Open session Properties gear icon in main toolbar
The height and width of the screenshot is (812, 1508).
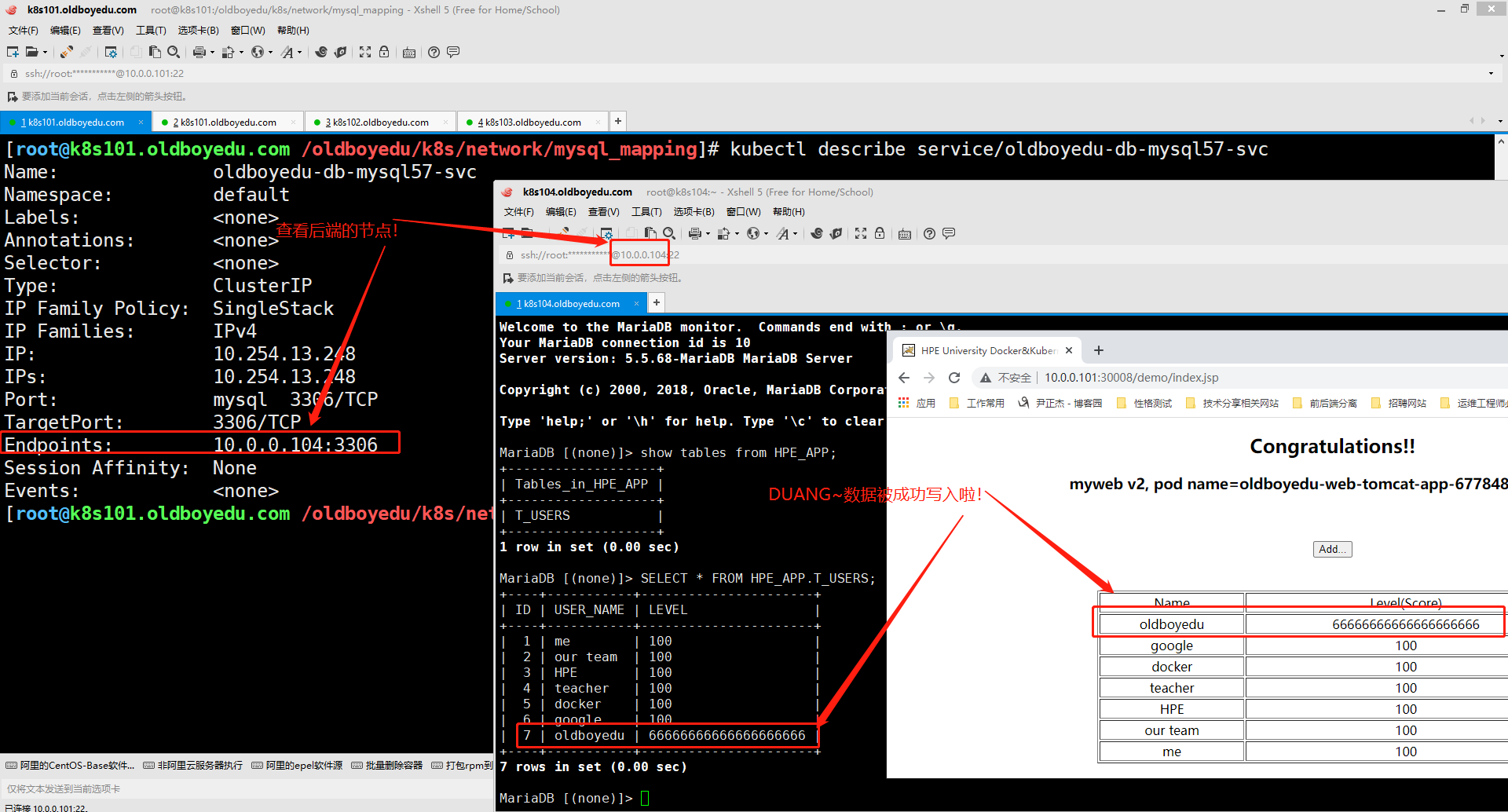coord(111,52)
